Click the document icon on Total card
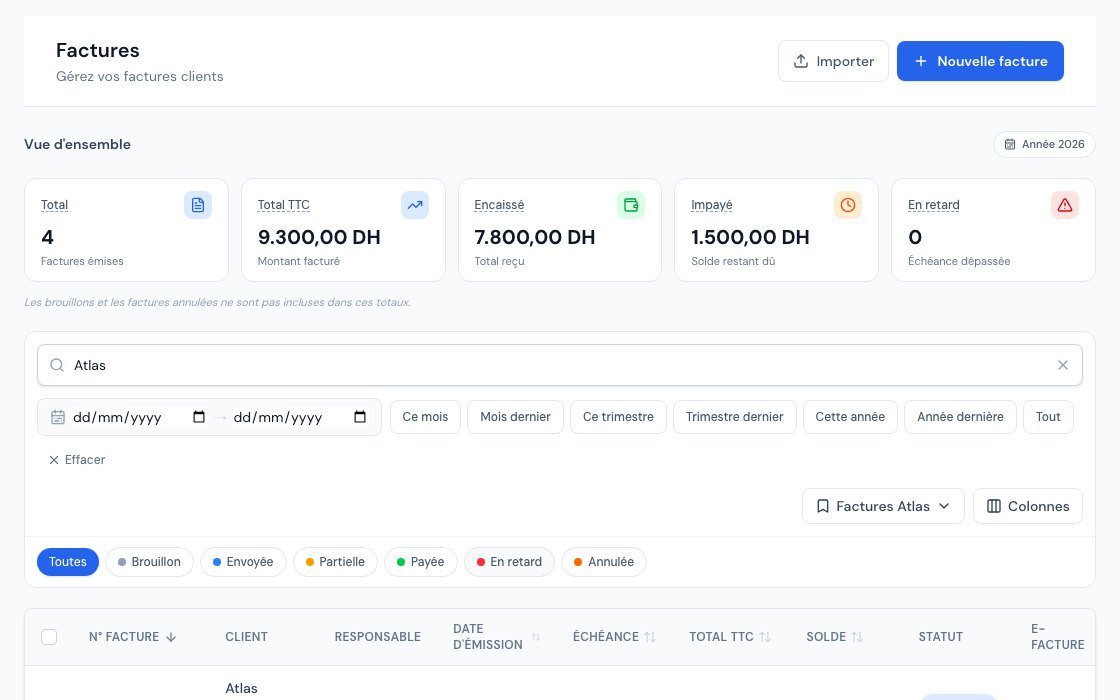 click(198, 205)
